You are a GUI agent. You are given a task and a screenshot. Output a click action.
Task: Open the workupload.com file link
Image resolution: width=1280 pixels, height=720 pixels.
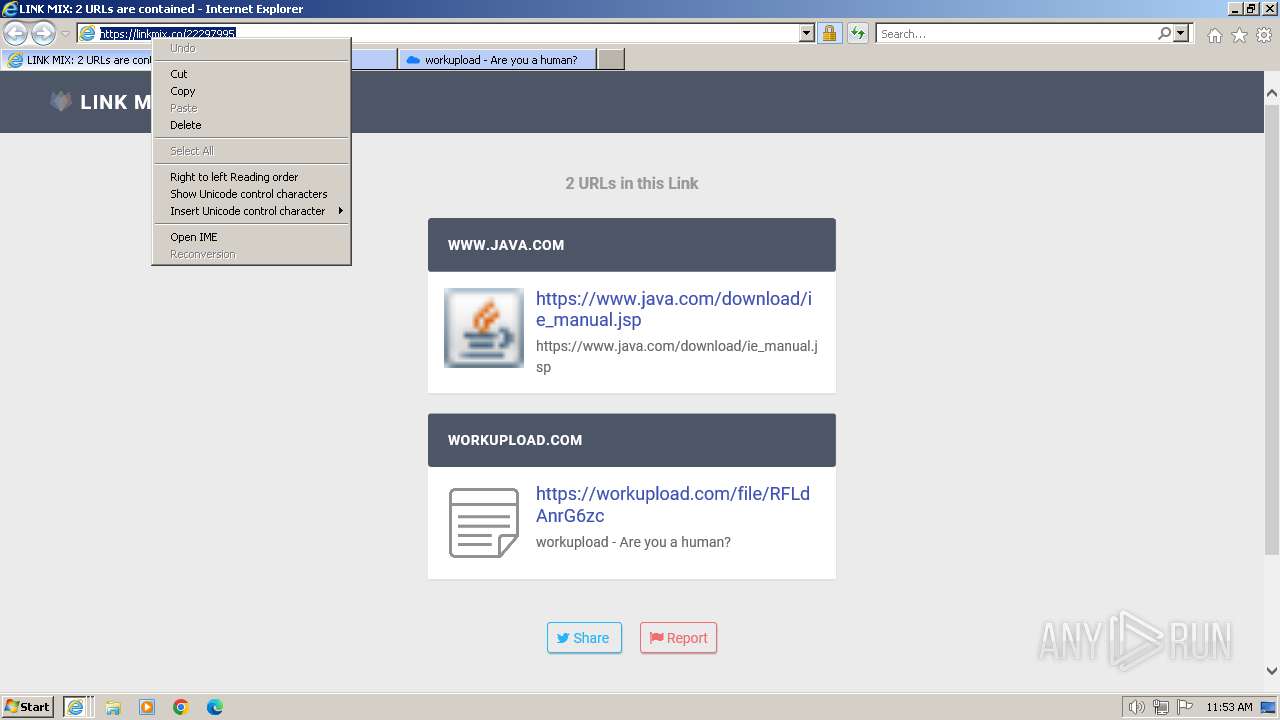click(673, 505)
